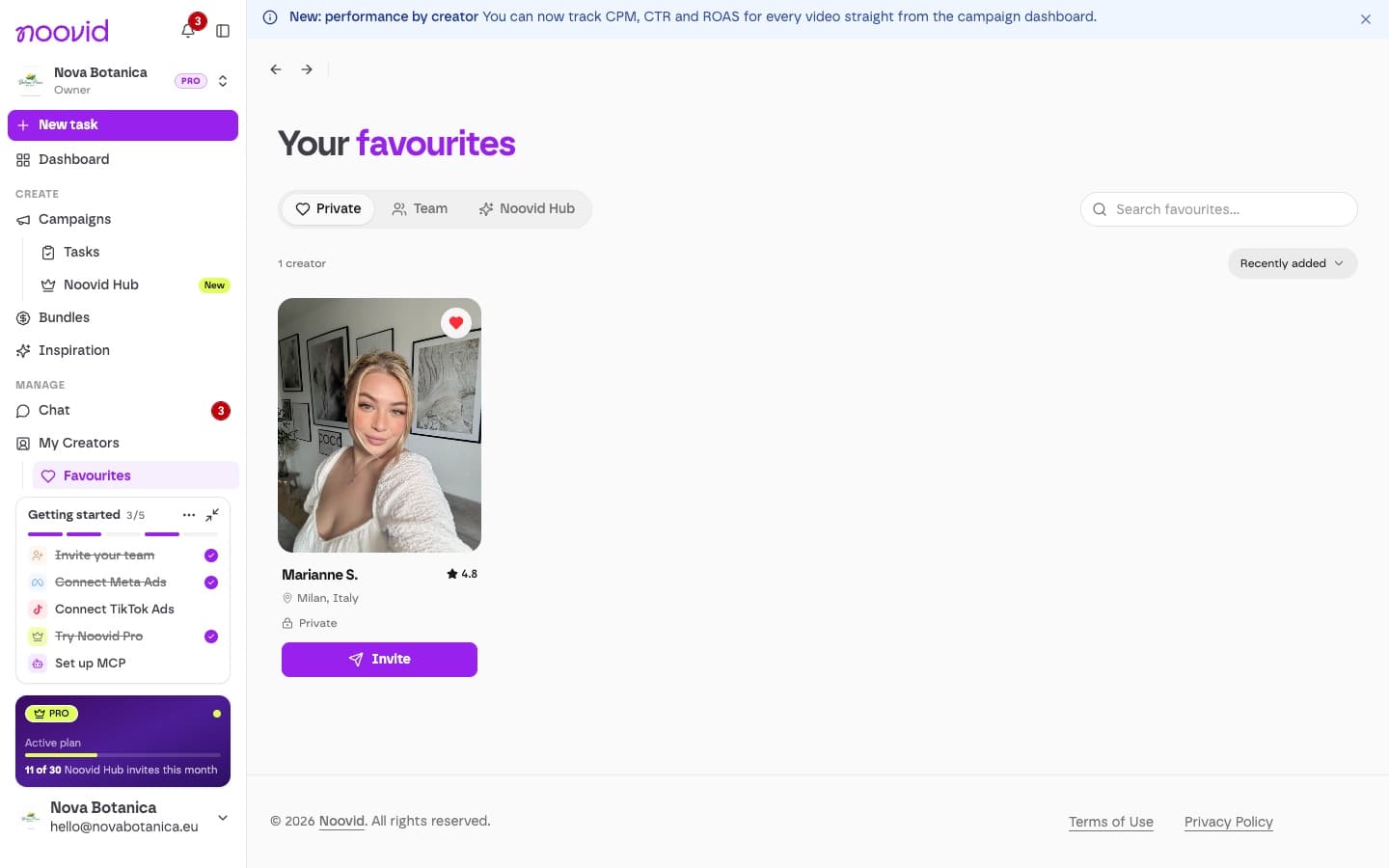
Task: Open the Recently added sort dropdown
Action: point(1293,263)
